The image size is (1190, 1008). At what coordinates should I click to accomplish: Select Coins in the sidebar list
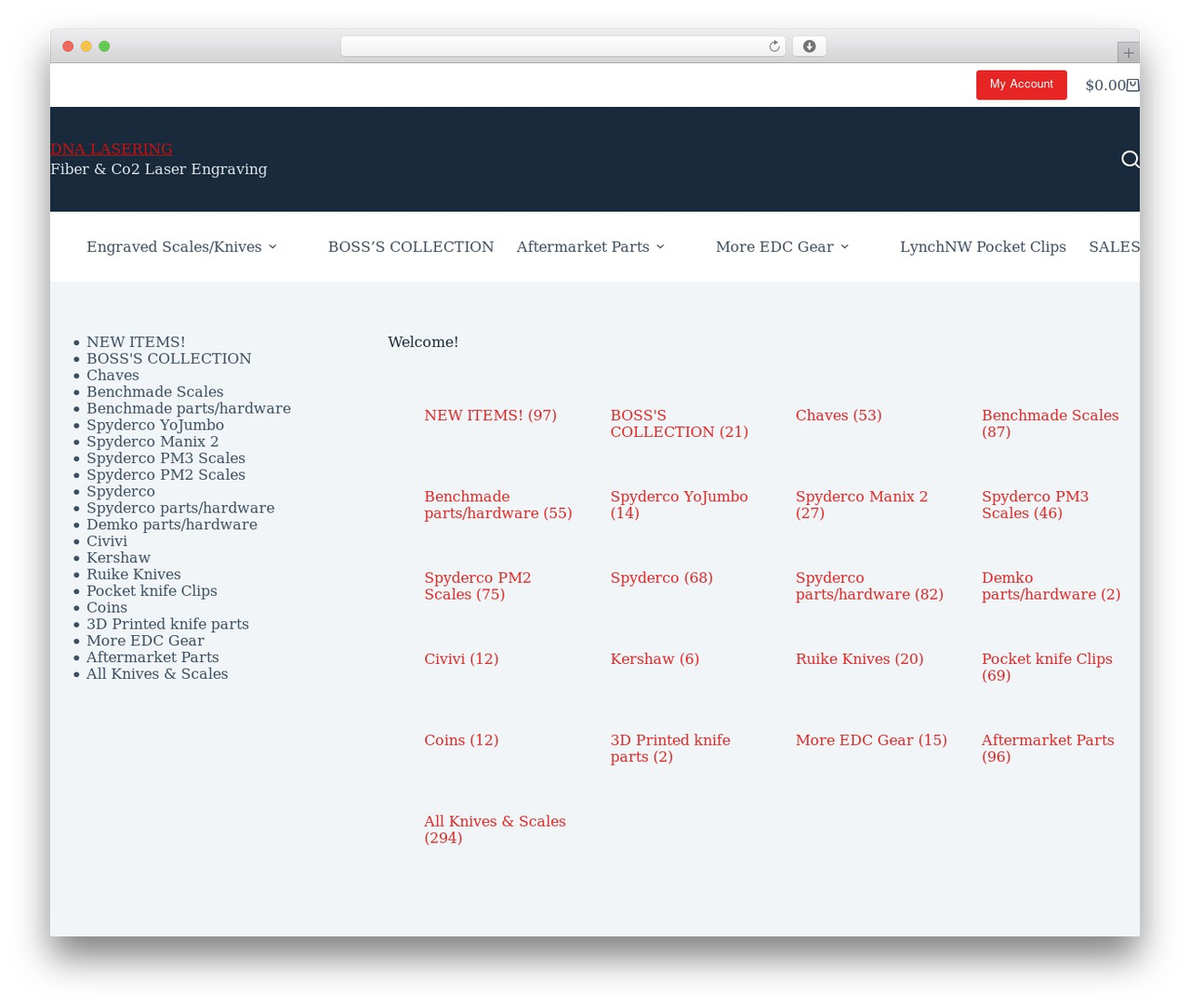pos(107,607)
